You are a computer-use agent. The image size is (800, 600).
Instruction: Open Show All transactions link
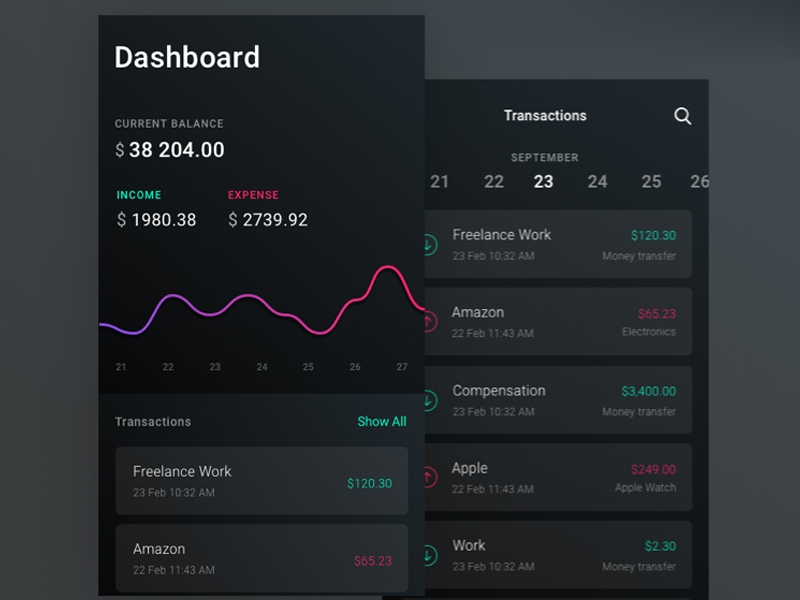[x=382, y=421]
